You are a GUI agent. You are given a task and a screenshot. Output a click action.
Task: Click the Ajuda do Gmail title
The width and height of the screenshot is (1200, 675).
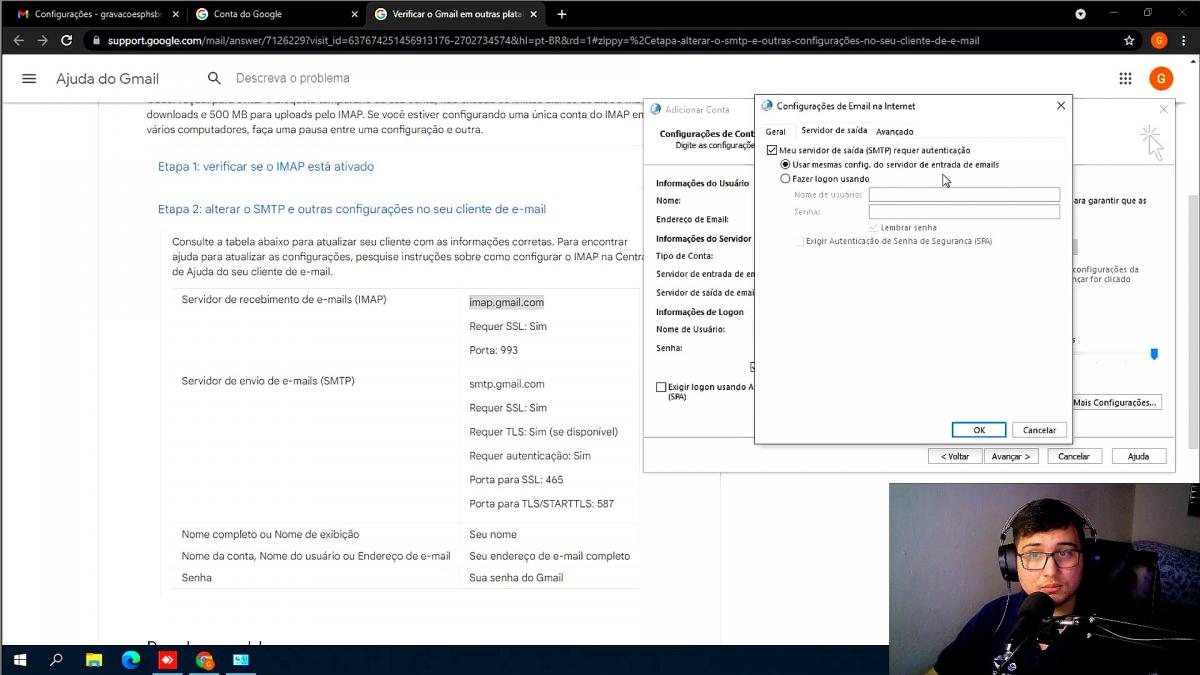[x=107, y=79]
